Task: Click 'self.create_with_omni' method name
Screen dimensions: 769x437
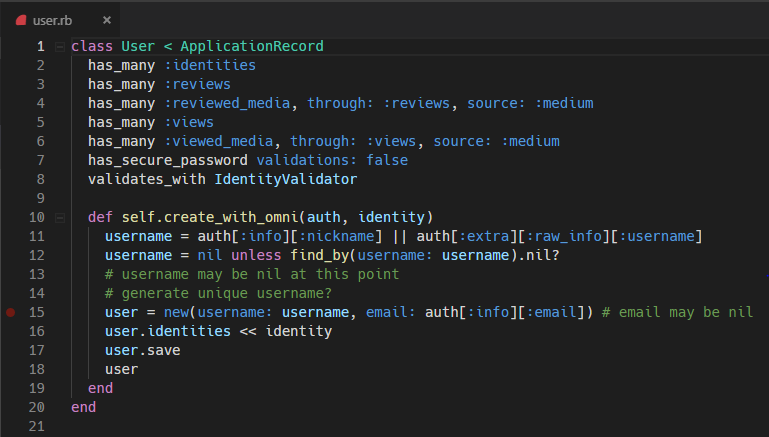Action: click(210, 217)
